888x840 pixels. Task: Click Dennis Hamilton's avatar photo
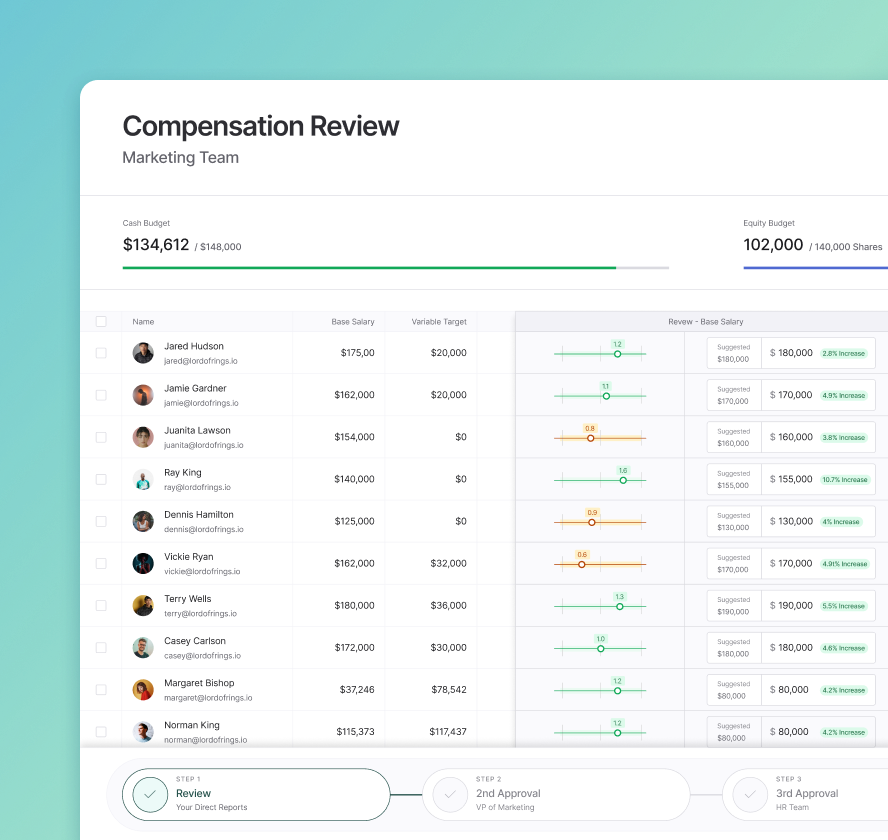point(143,521)
